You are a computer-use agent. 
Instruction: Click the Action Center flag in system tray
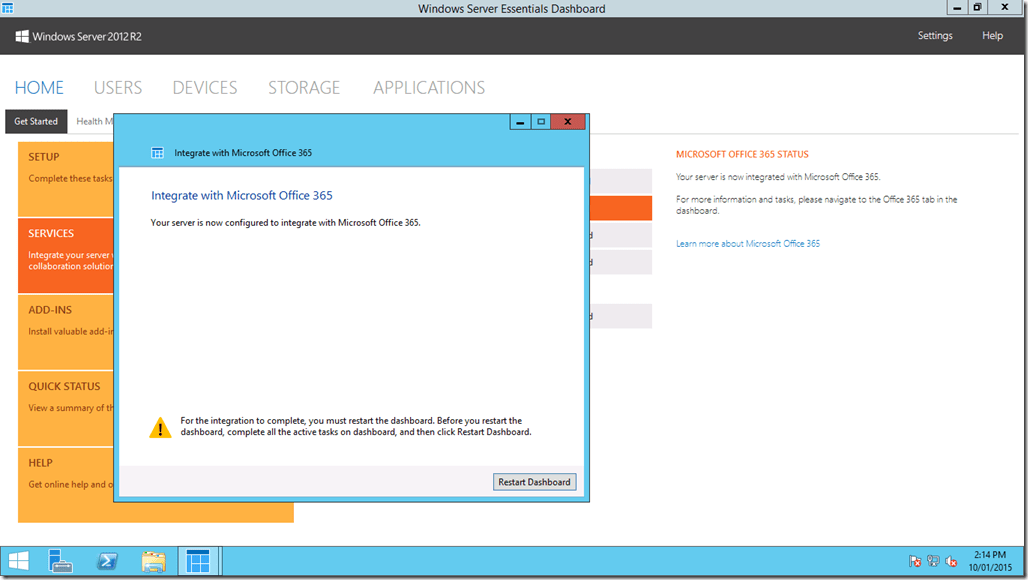point(914,561)
